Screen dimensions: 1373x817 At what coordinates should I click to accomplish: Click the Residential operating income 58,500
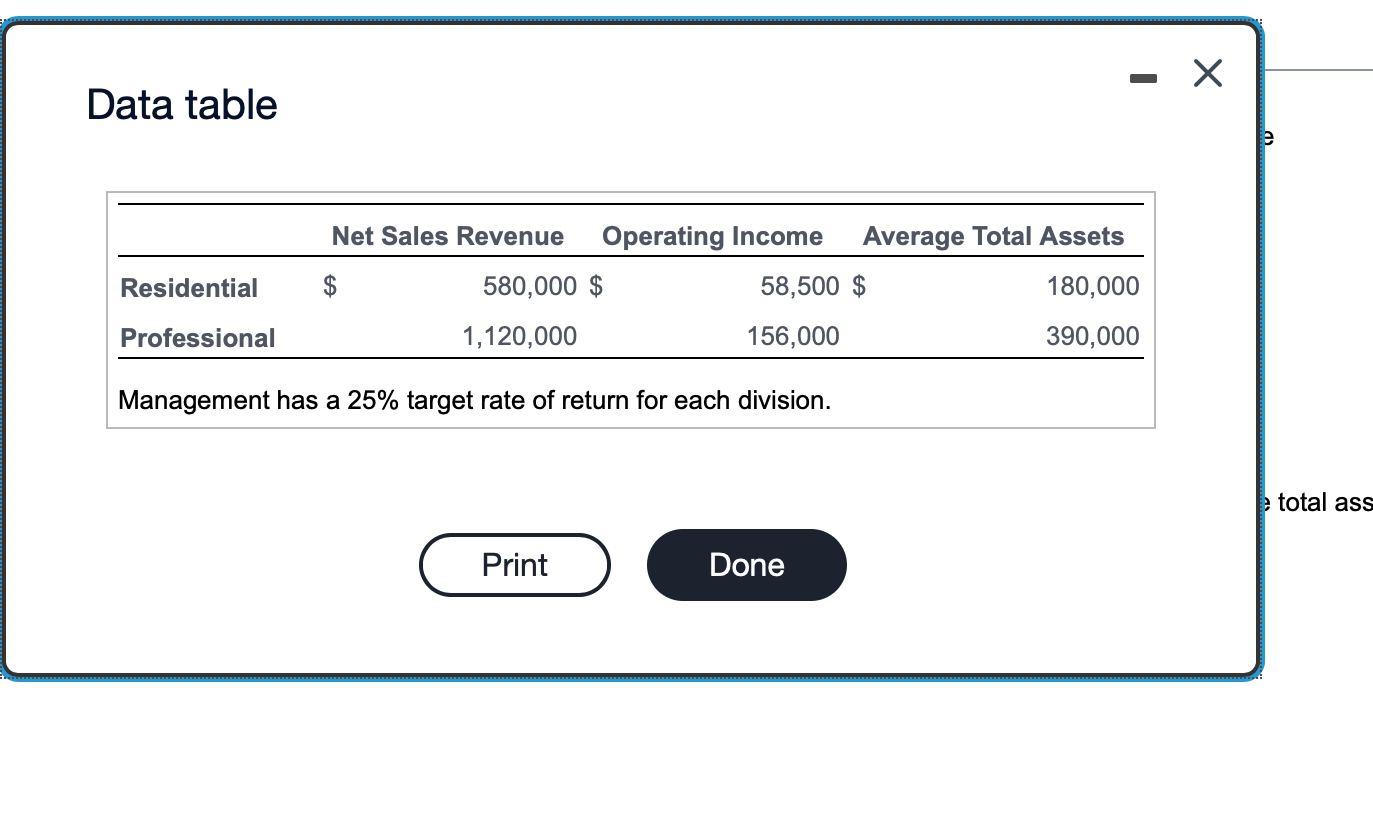800,286
